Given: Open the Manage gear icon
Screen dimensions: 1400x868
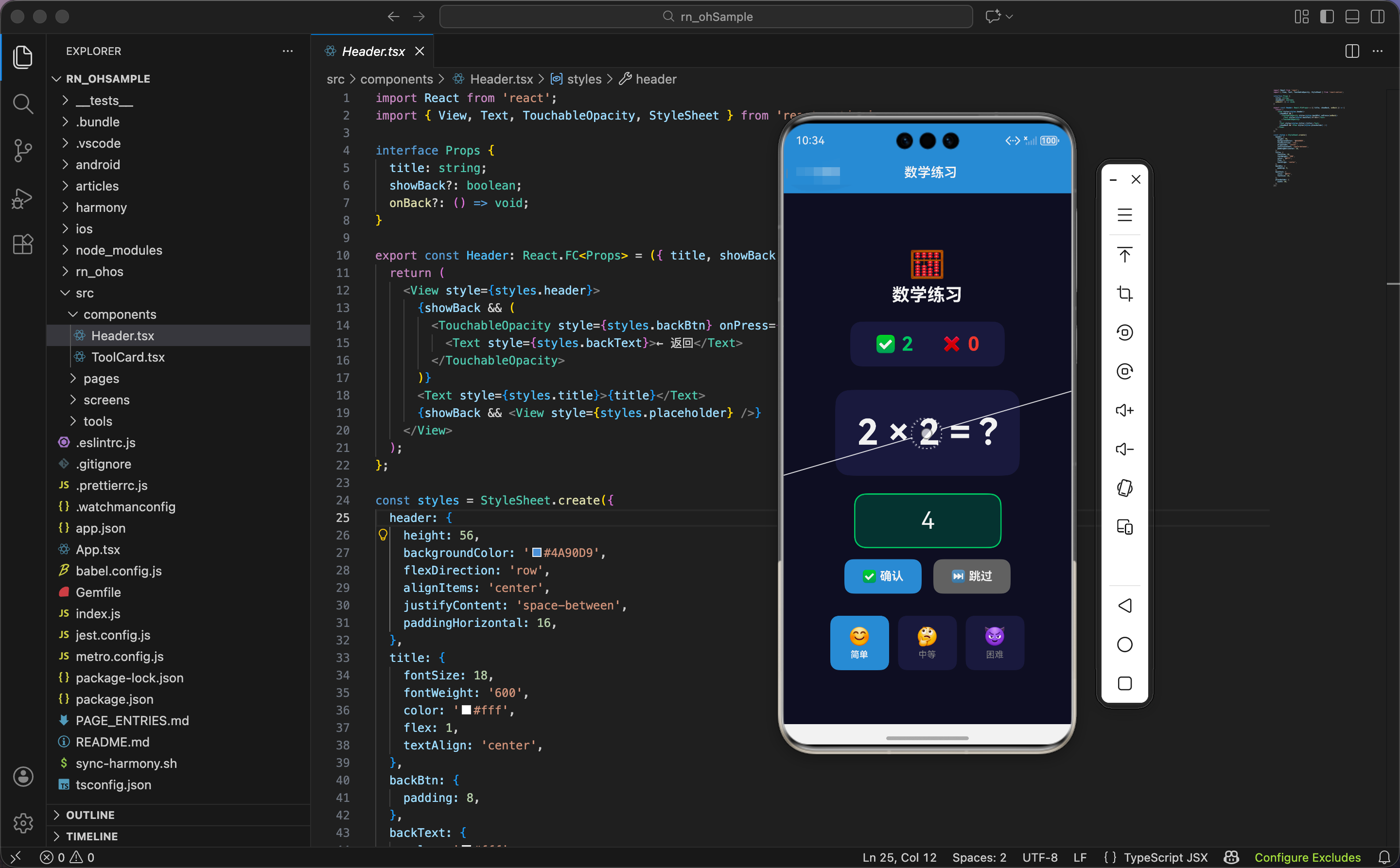Looking at the screenshot, I should [23, 823].
